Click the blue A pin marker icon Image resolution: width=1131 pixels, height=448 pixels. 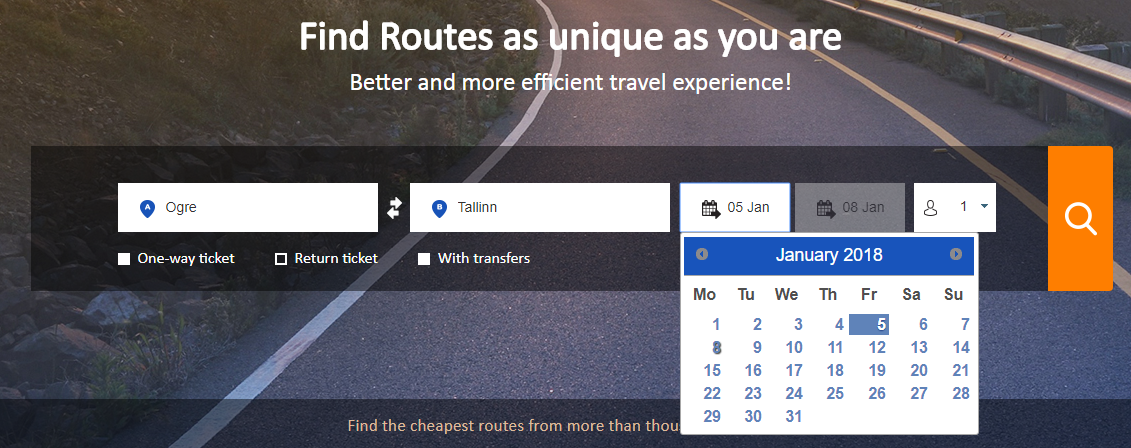click(x=147, y=208)
